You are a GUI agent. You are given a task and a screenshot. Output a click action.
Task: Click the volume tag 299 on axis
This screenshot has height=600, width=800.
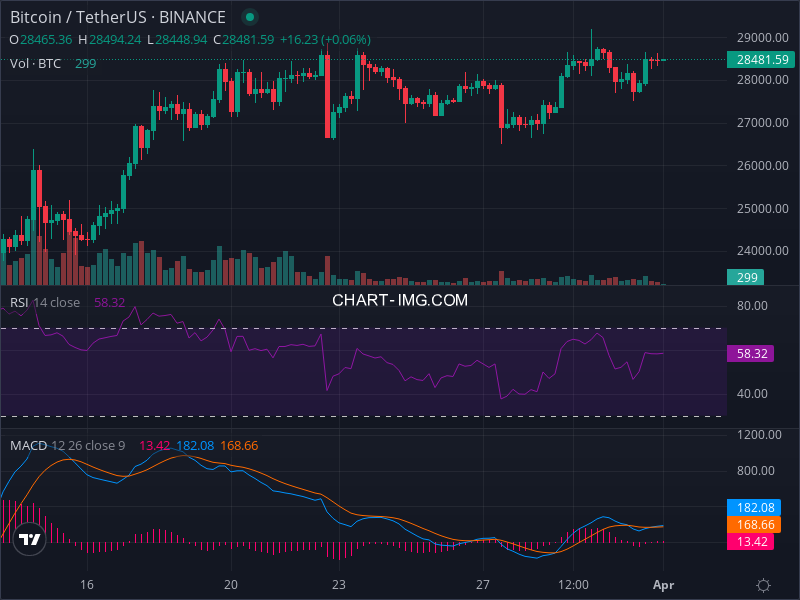pyautogui.click(x=745, y=277)
